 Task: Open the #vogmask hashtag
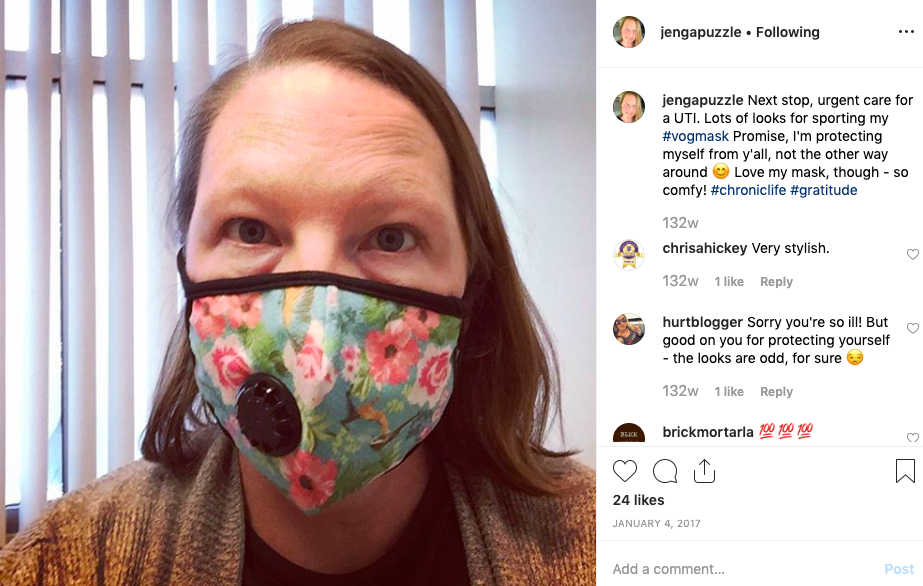695,136
